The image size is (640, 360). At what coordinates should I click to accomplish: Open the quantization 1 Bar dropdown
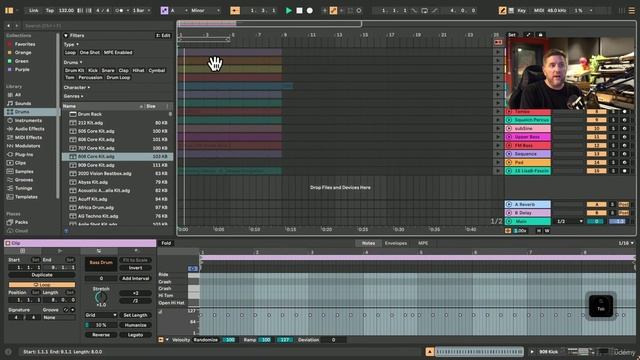pyautogui.click(x=141, y=11)
